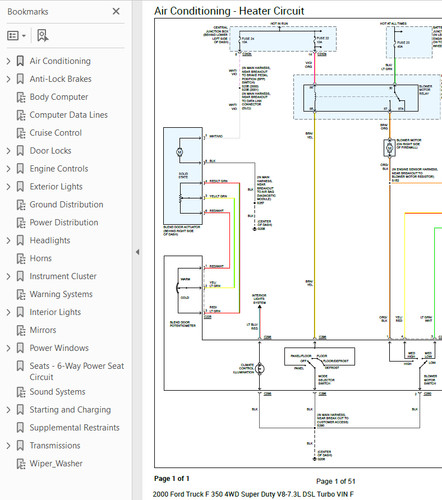Image resolution: width=442 pixels, height=500 pixels.
Task: Click the find current bookmark icon
Action: pos(42,35)
